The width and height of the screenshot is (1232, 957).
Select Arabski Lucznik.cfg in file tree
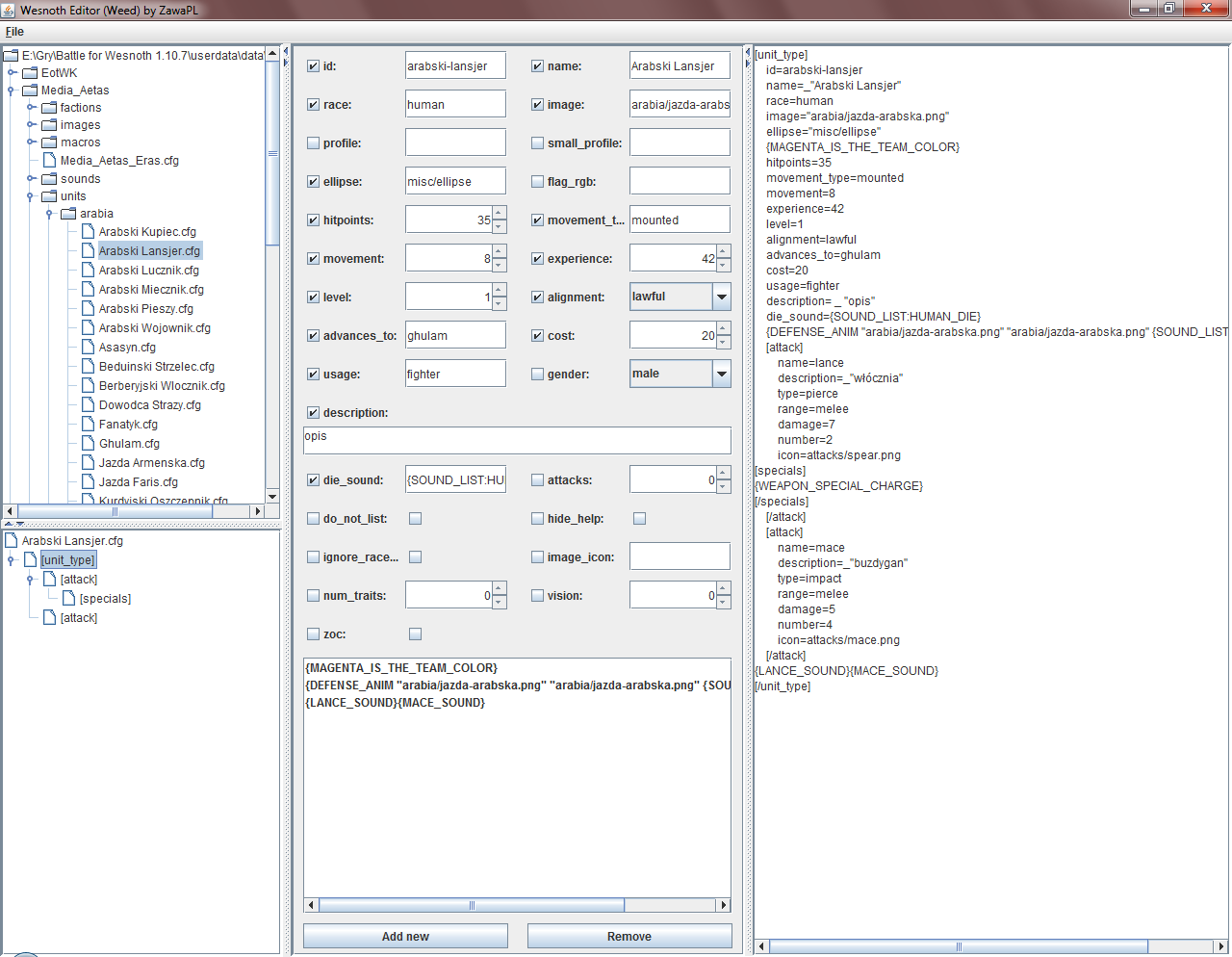tap(148, 271)
